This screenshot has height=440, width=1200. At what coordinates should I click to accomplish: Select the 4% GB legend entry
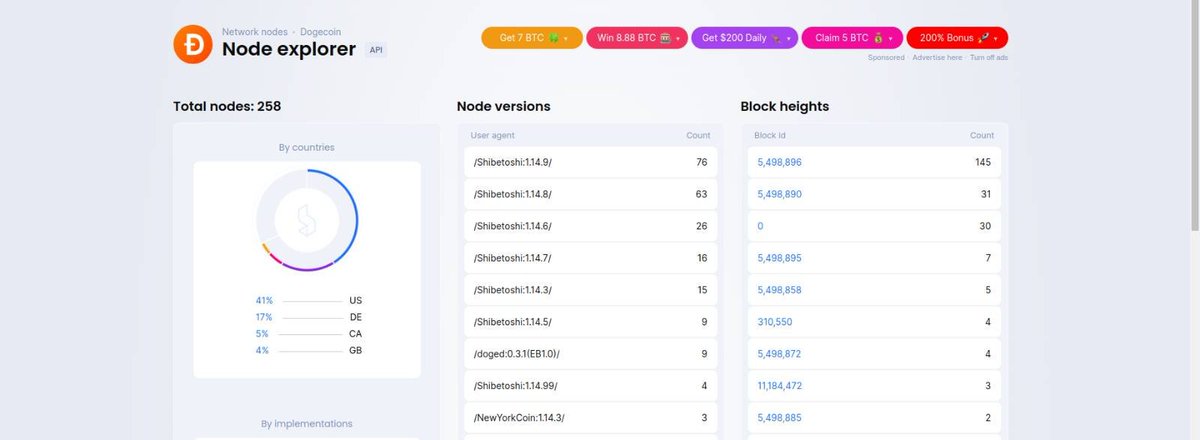coord(308,350)
